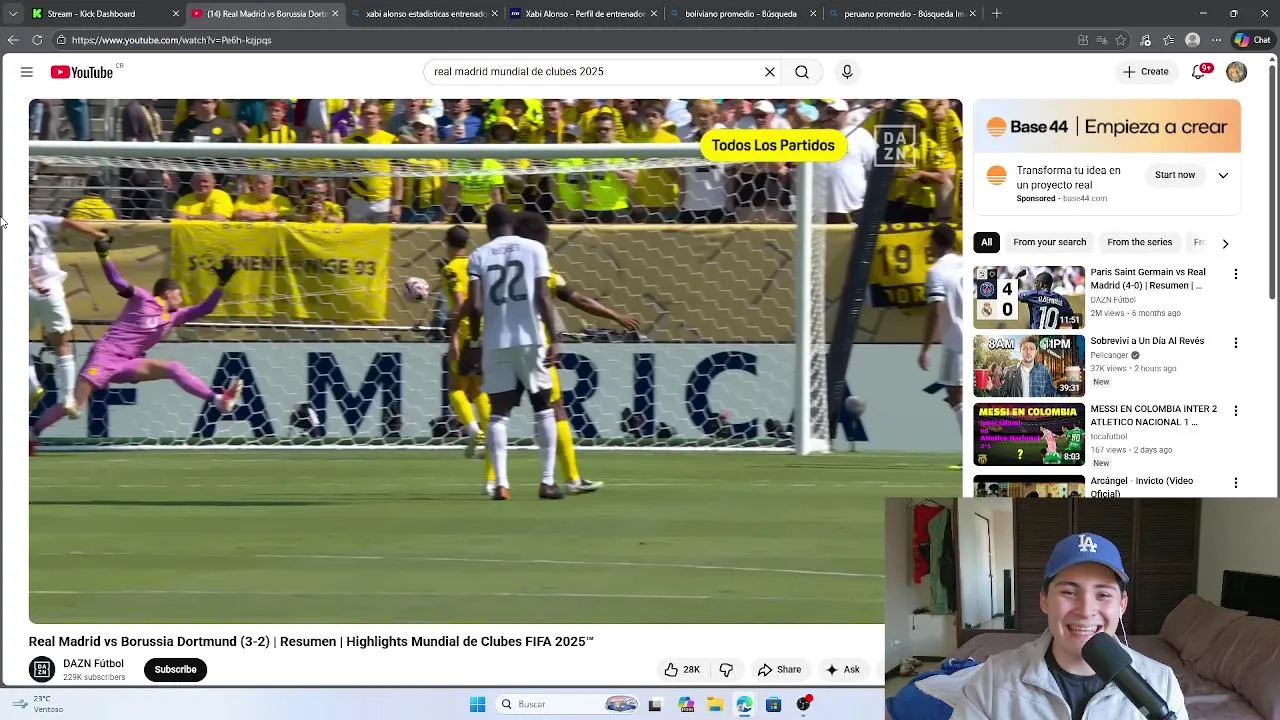Screen dimensions: 1280x720
Task: Open the video title Real Madrid vs Borussia Dortmund
Action: pyautogui.click(x=311, y=642)
